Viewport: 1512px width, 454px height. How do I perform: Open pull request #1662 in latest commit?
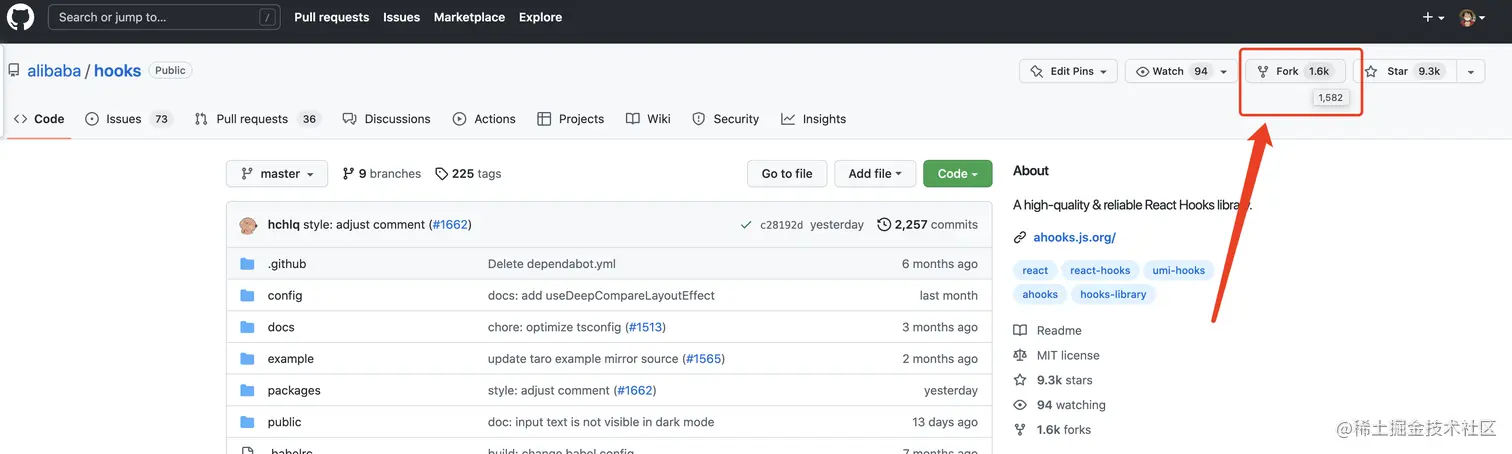[x=450, y=225]
